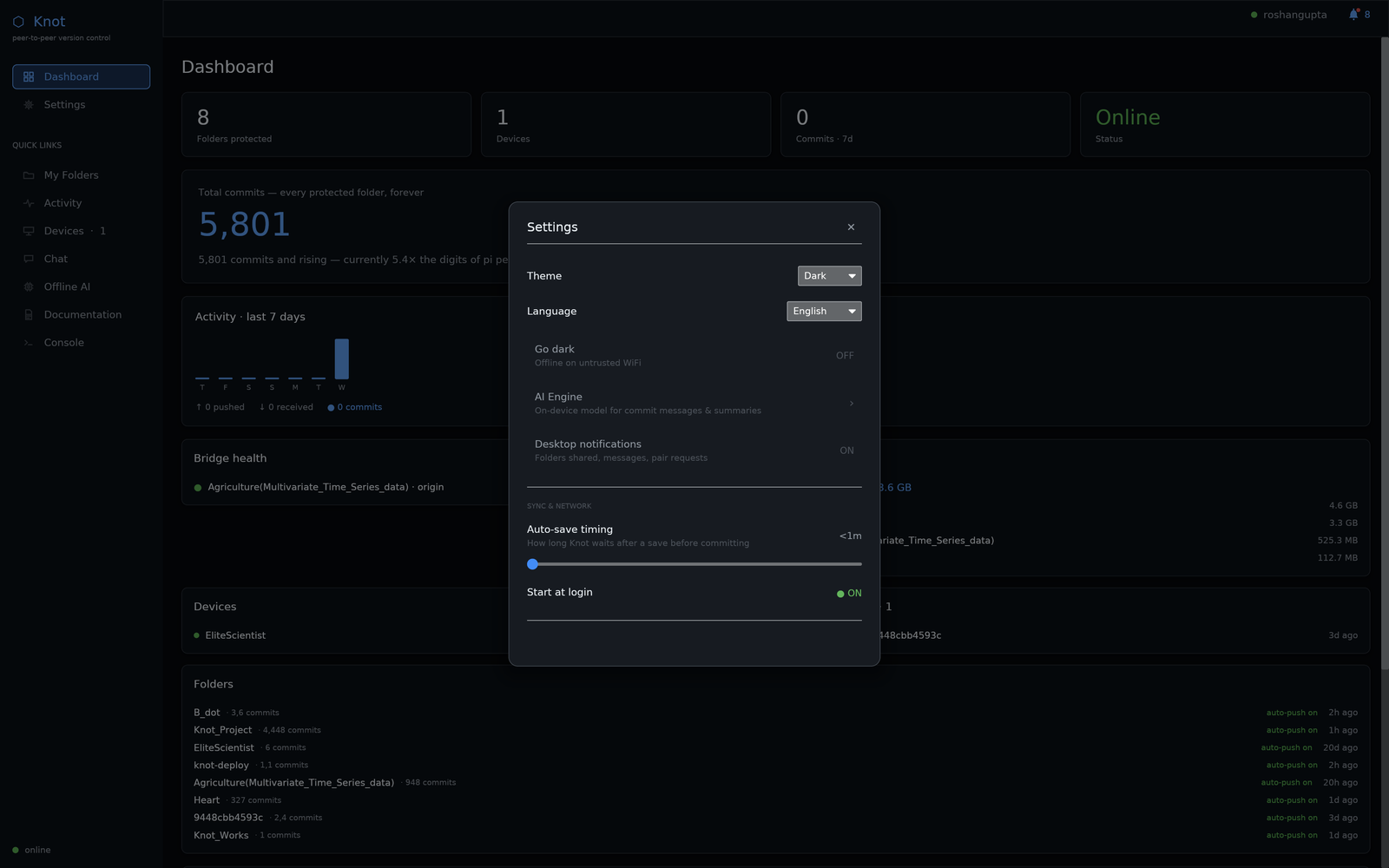This screenshot has width=1389, height=868.
Task: Click EliteScientist folder row
Action: tap(775, 747)
